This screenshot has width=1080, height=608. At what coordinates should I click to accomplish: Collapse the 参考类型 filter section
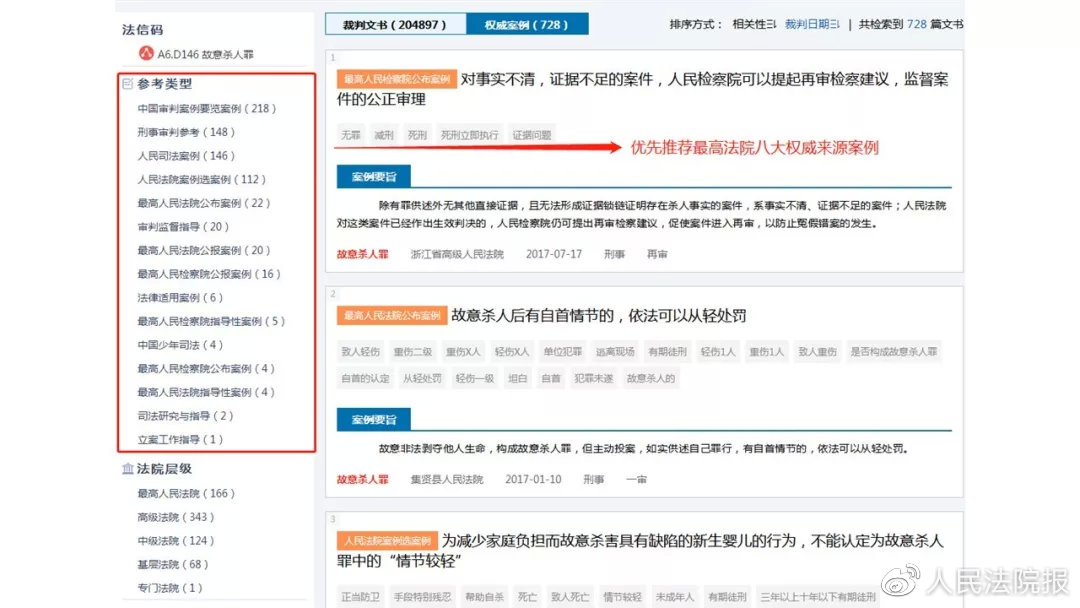click(x=157, y=84)
